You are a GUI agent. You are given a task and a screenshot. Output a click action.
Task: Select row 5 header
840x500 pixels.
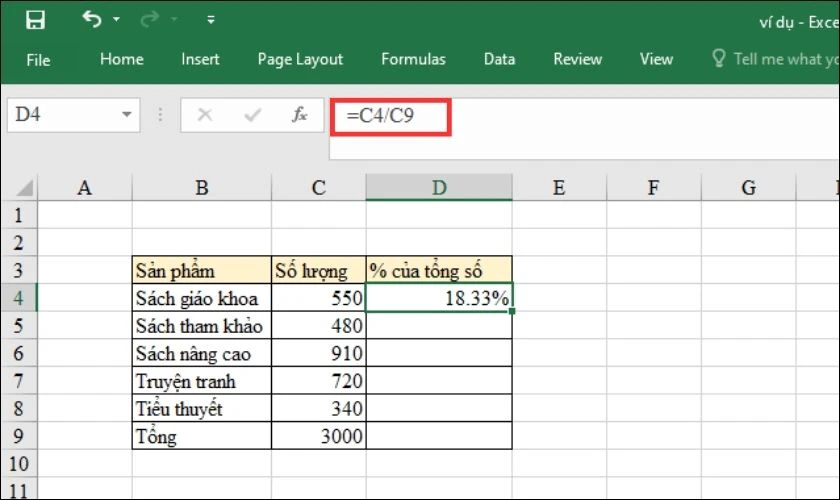19,325
